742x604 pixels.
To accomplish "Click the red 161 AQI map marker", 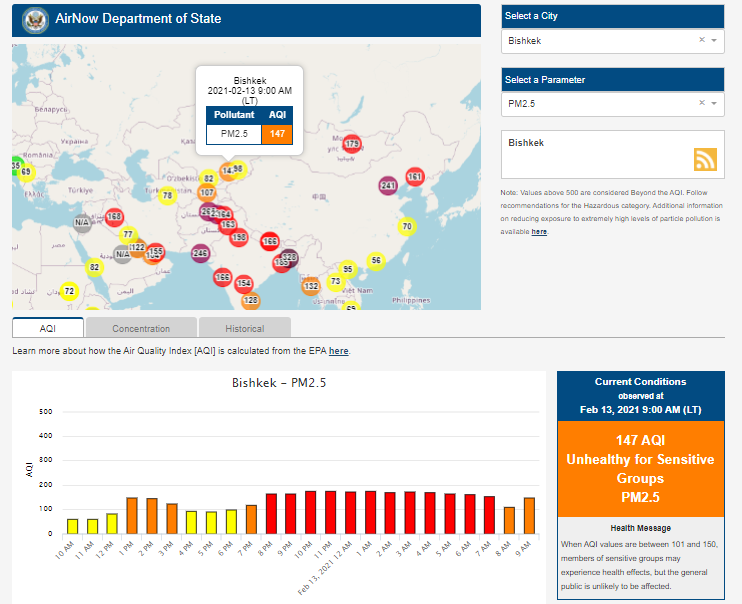I will [414, 177].
